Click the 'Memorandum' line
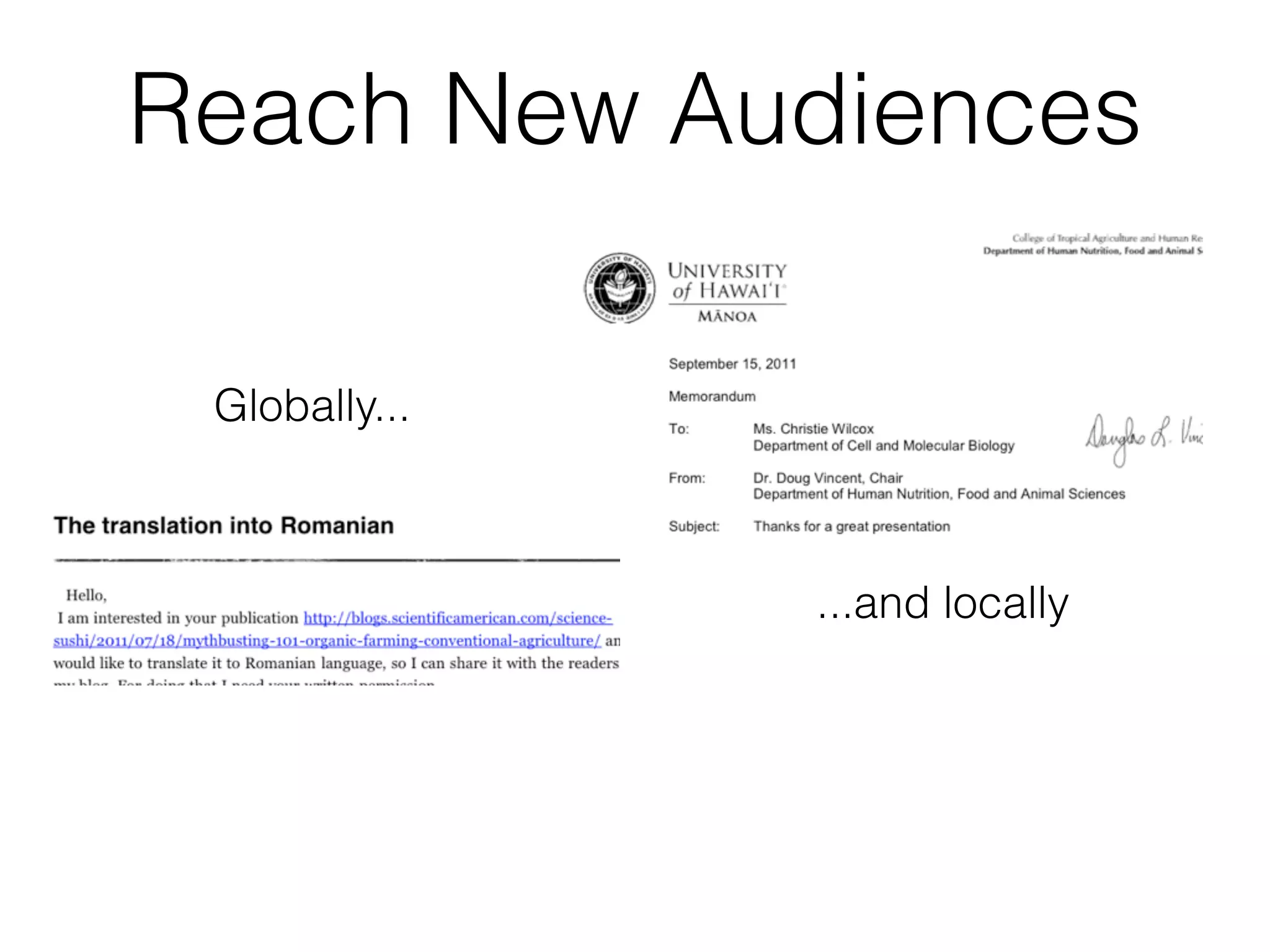 [x=712, y=397]
